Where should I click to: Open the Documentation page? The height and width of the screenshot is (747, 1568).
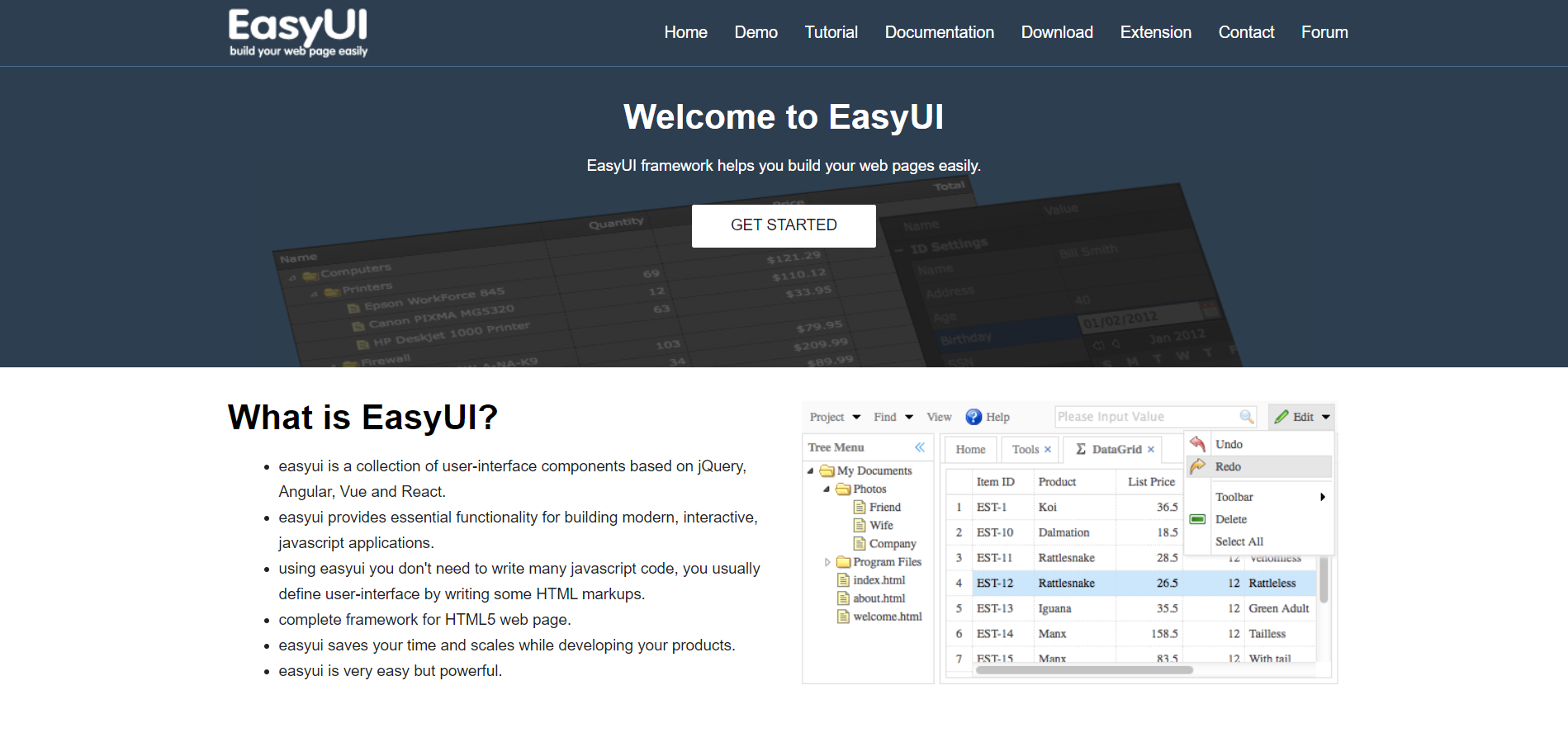pos(939,32)
